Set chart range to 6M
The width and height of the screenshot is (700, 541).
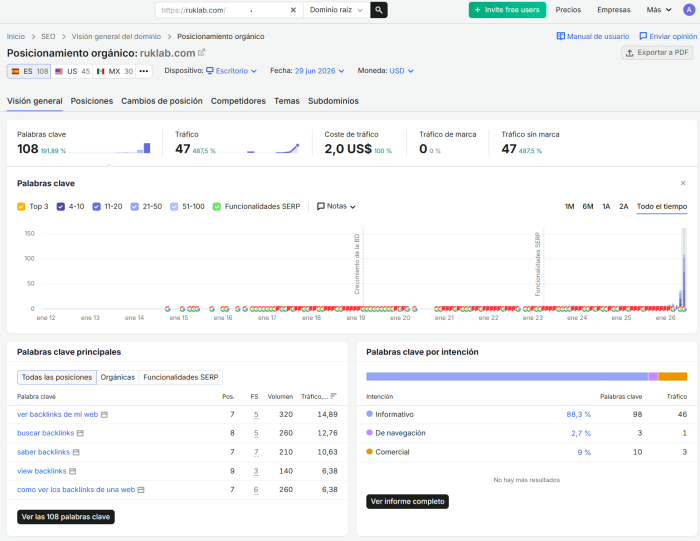588,206
